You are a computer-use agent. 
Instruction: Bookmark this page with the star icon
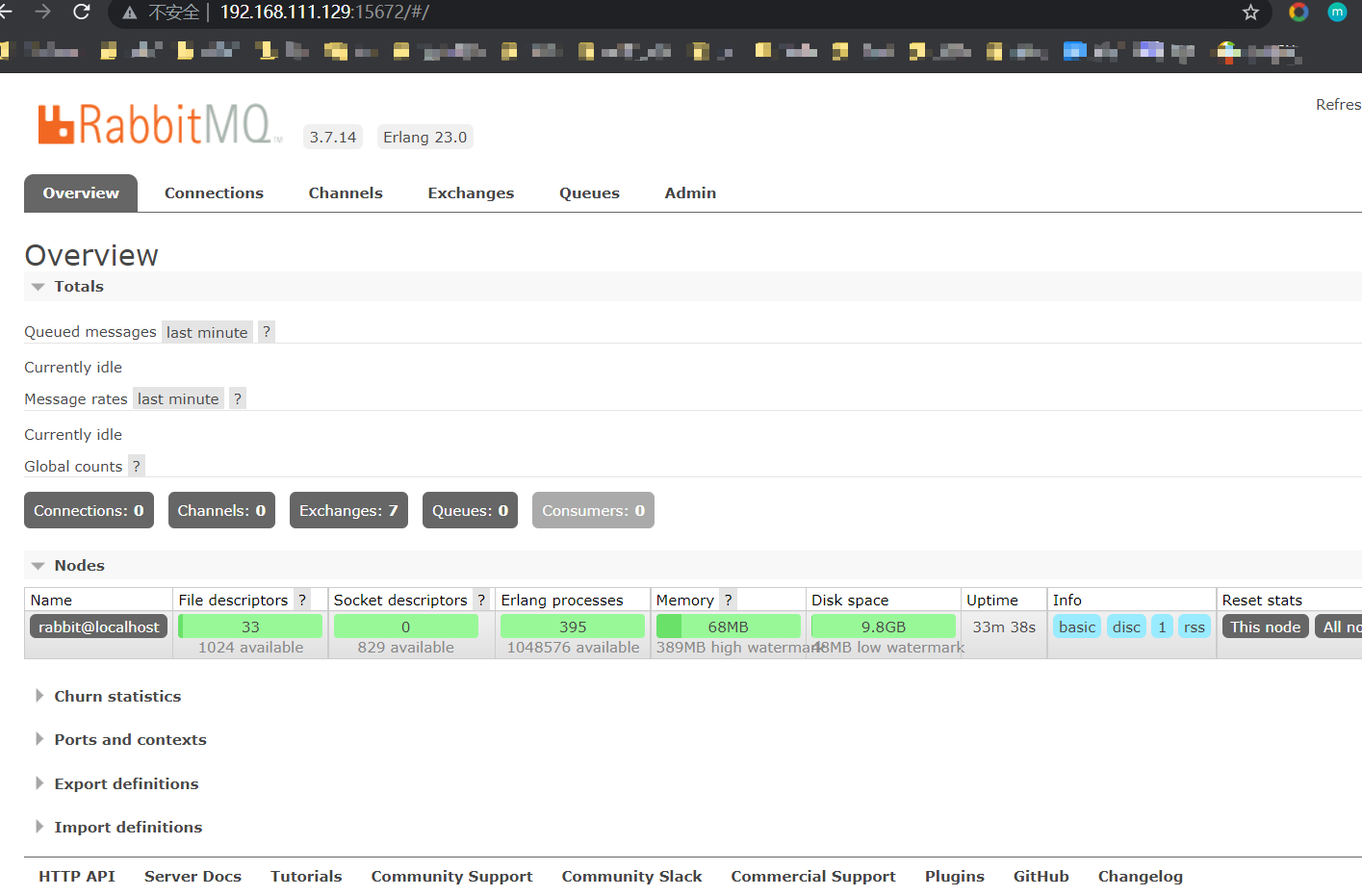click(x=1250, y=13)
